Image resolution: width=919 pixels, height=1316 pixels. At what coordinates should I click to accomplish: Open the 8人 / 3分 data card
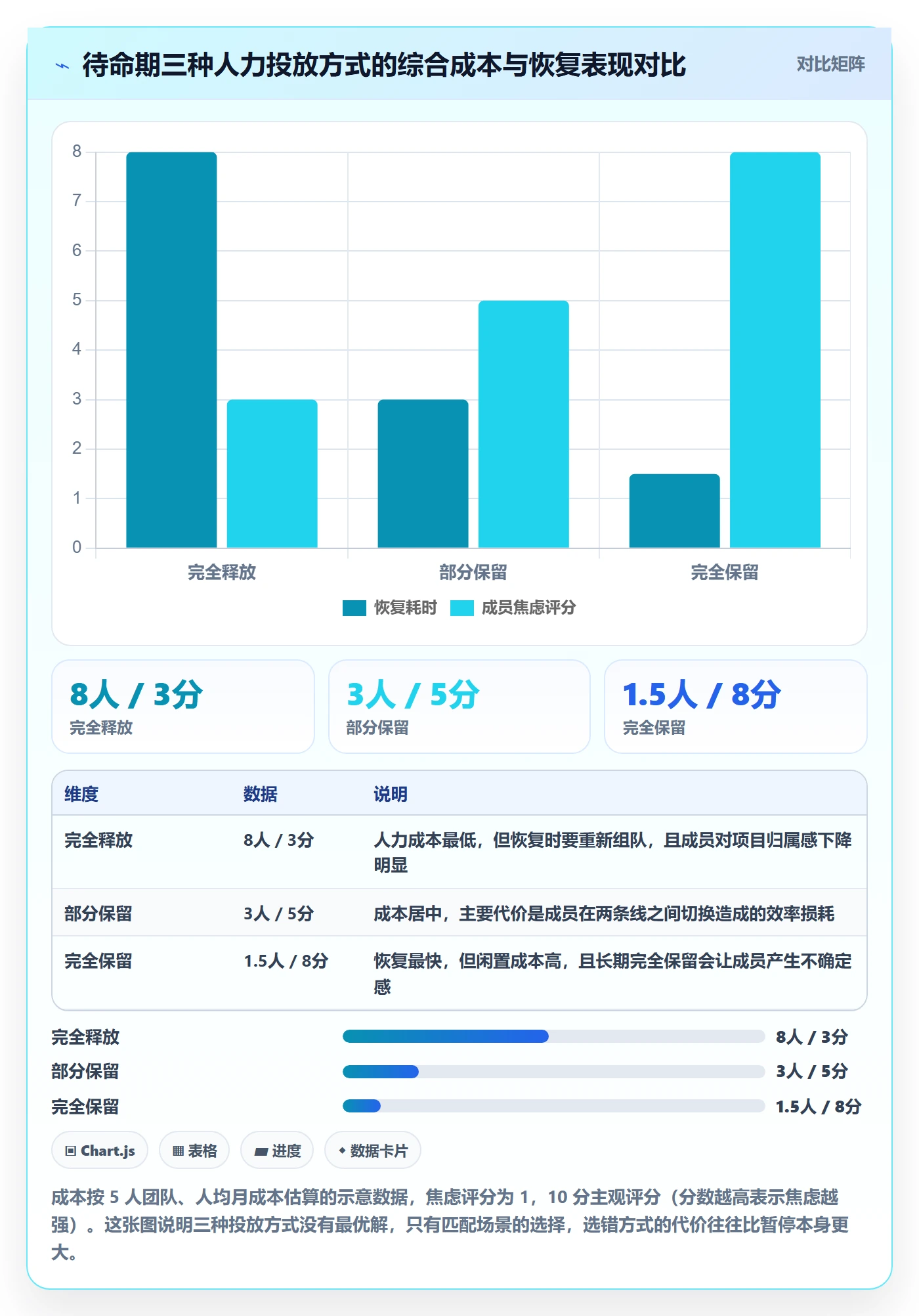tap(183, 707)
